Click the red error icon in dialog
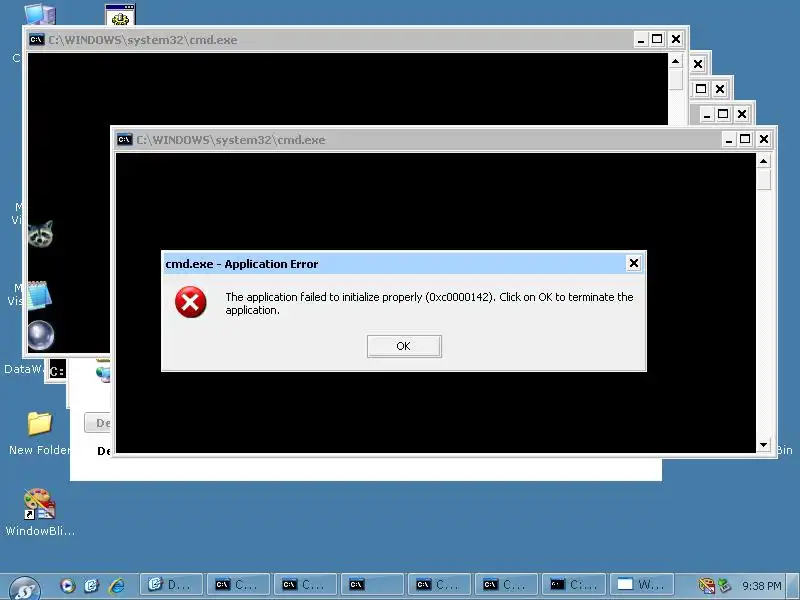The width and height of the screenshot is (800, 600). 190,302
